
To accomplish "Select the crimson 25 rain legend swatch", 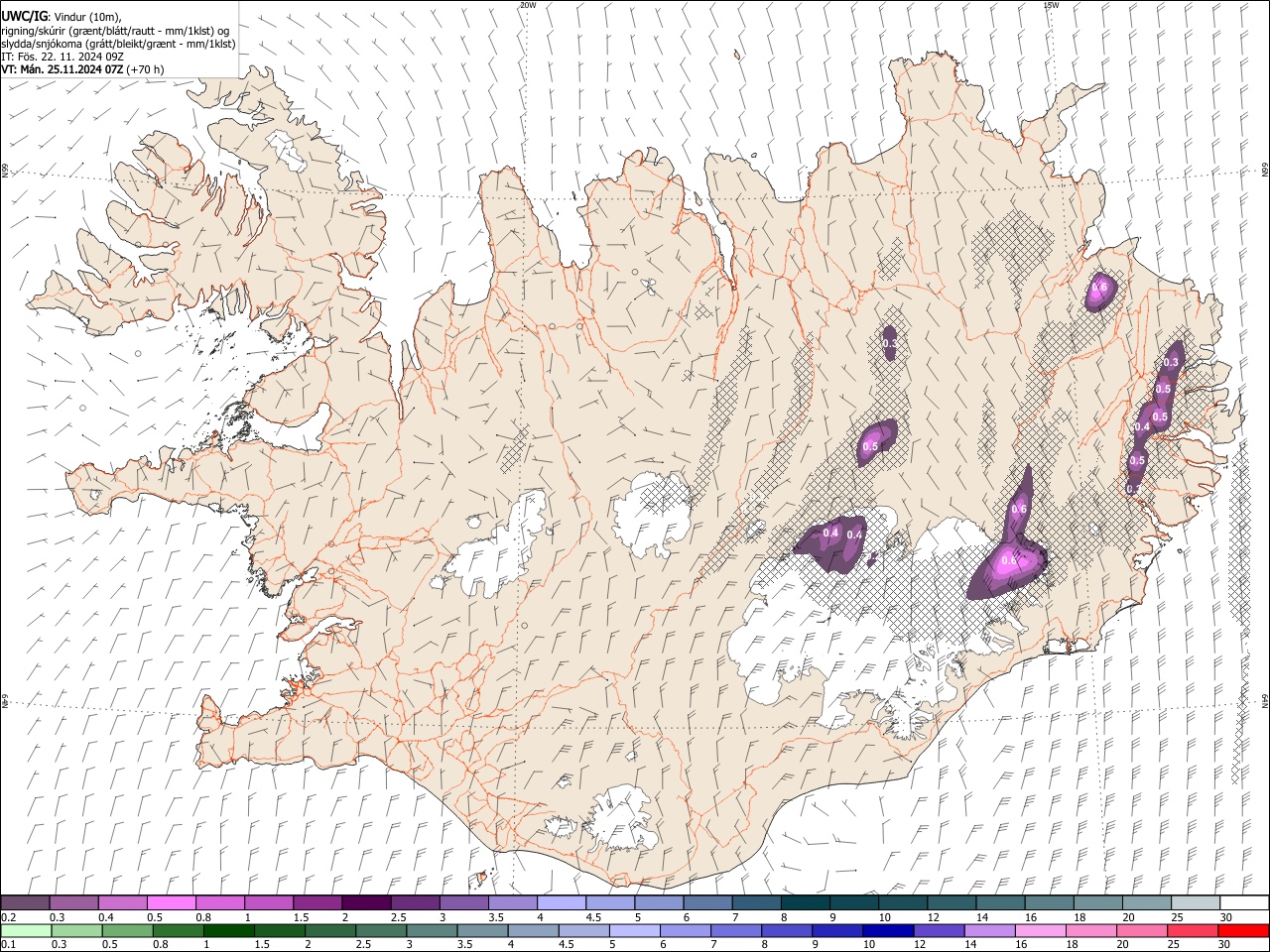I will tap(1193, 930).
